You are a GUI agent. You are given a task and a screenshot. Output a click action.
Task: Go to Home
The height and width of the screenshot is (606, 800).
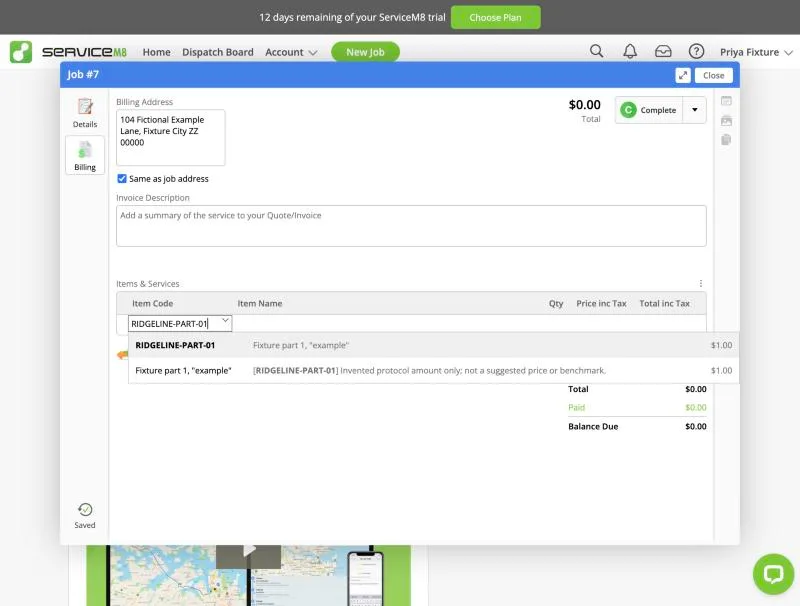pyautogui.click(x=157, y=52)
